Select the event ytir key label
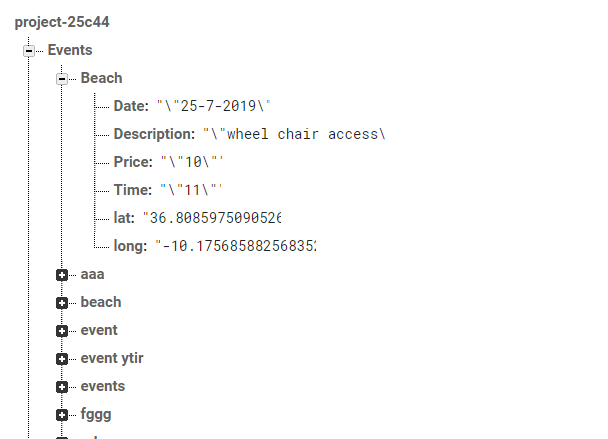This screenshot has height=439, width=608. [112, 358]
